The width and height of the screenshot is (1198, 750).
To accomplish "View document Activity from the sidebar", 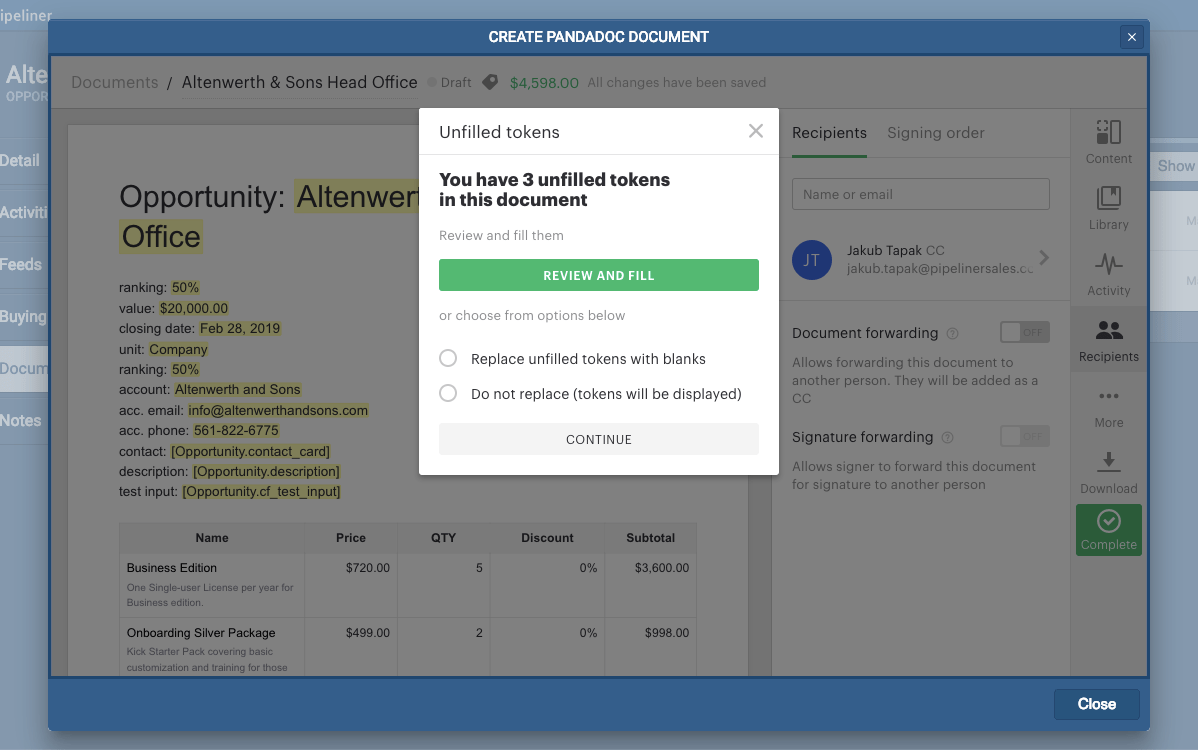I will point(1108,272).
